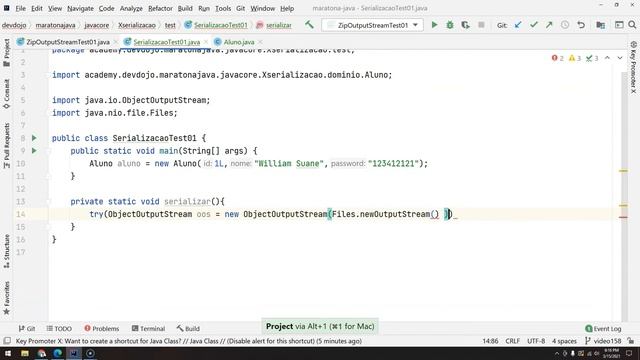Open the Structure tool window in sidebar
This screenshot has height=360, width=640.
[x=7, y=251]
